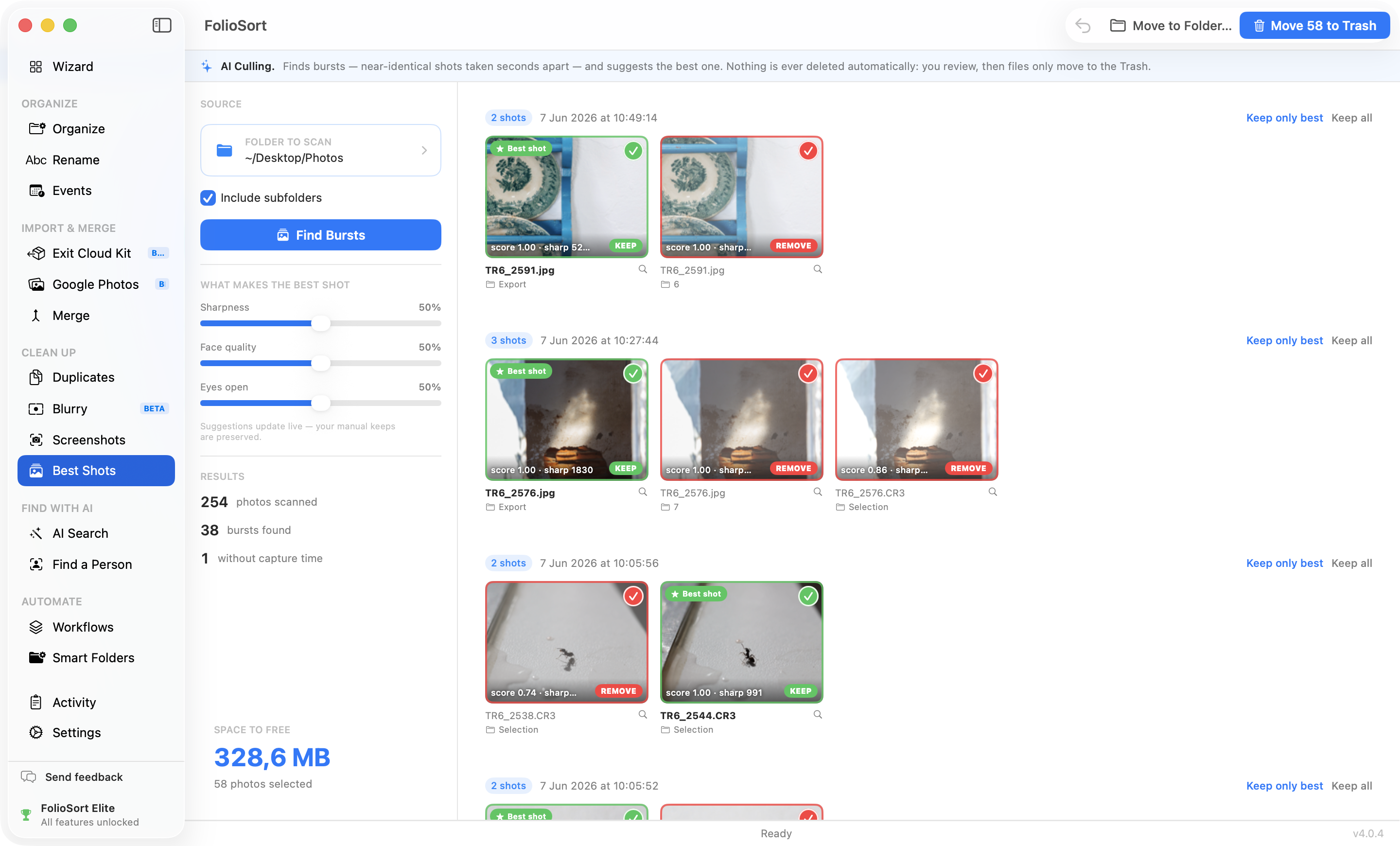Click the Find a Person icon
The width and height of the screenshot is (1400, 846).
click(36, 564)
